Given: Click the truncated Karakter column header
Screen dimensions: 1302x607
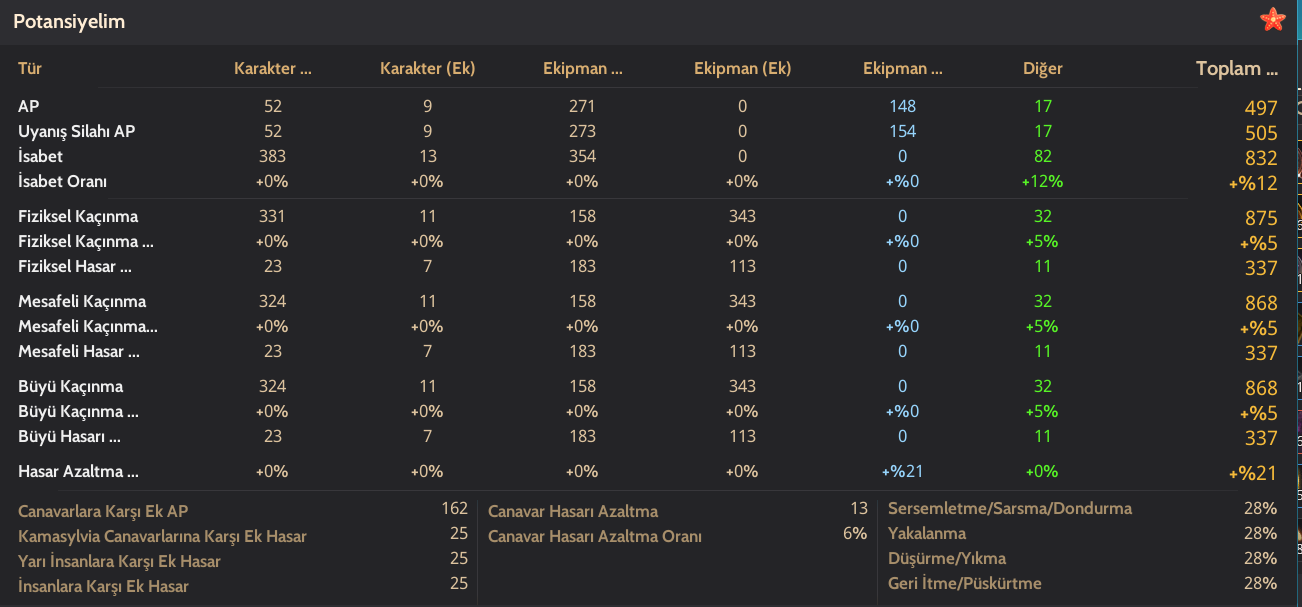Looking at the screenshot, I should point(273,69).
